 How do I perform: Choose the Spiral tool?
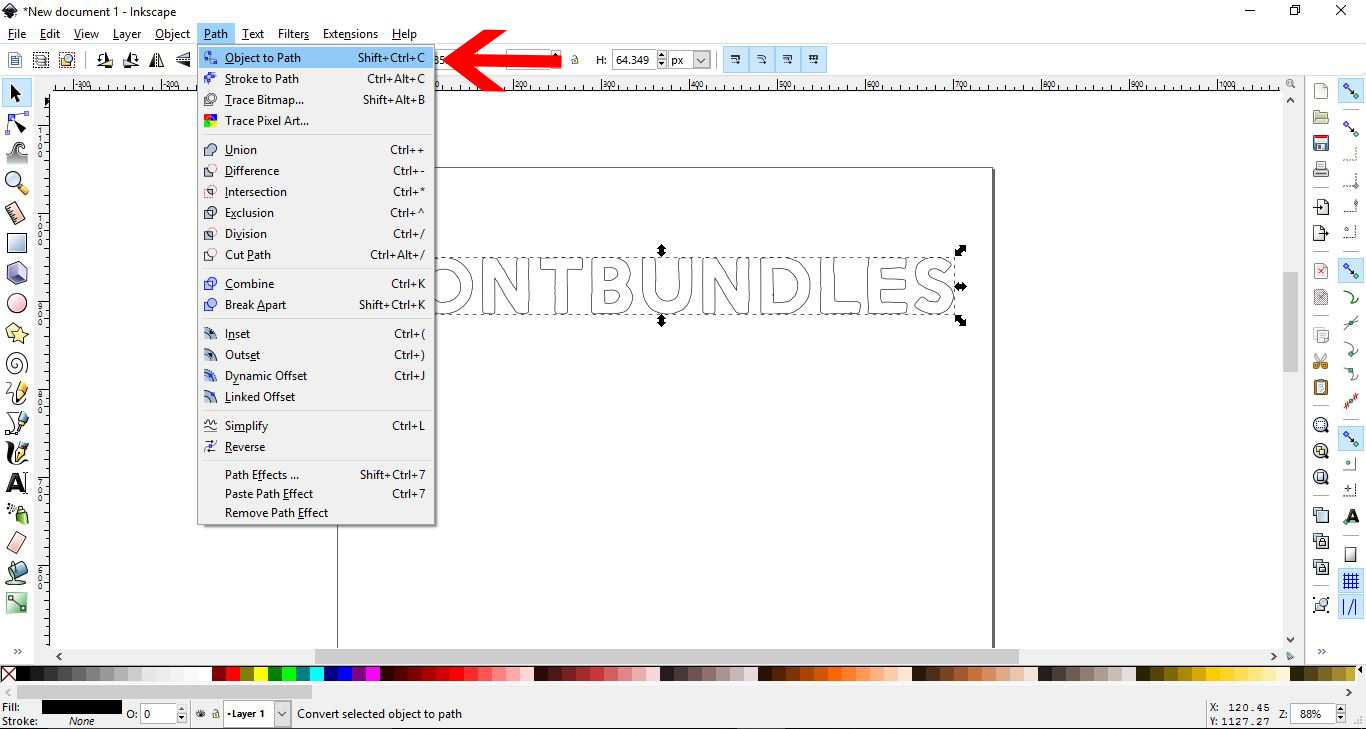click(16, 363)
